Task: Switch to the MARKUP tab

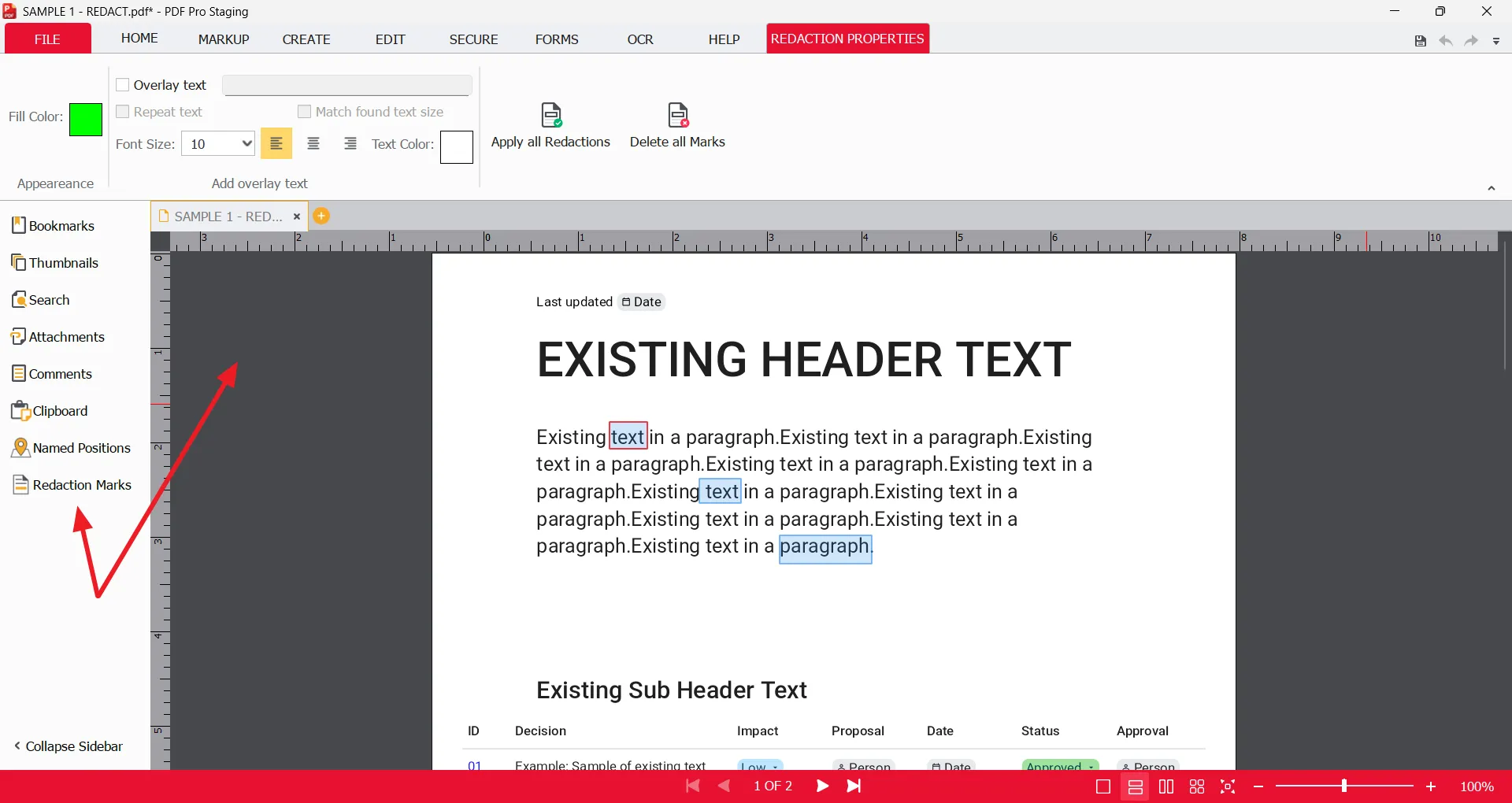Action: tap(224, 39)
